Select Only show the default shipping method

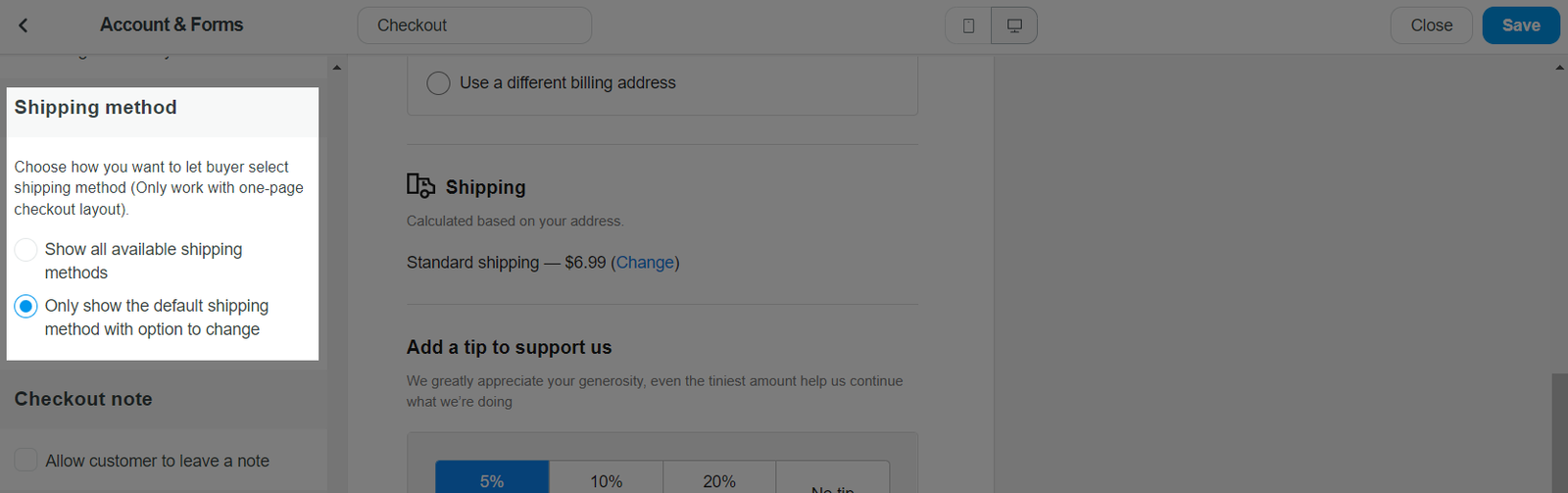coord(26,307)
